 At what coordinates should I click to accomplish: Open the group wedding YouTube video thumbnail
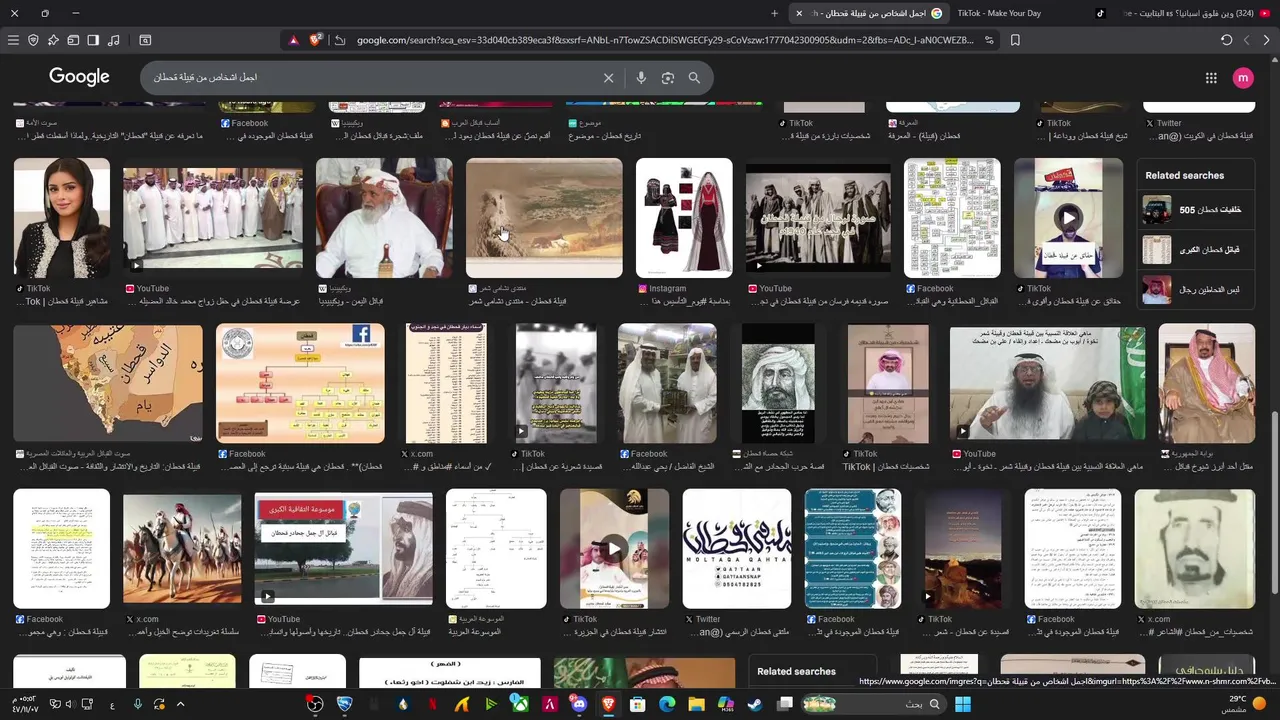(x=212, y=218)
